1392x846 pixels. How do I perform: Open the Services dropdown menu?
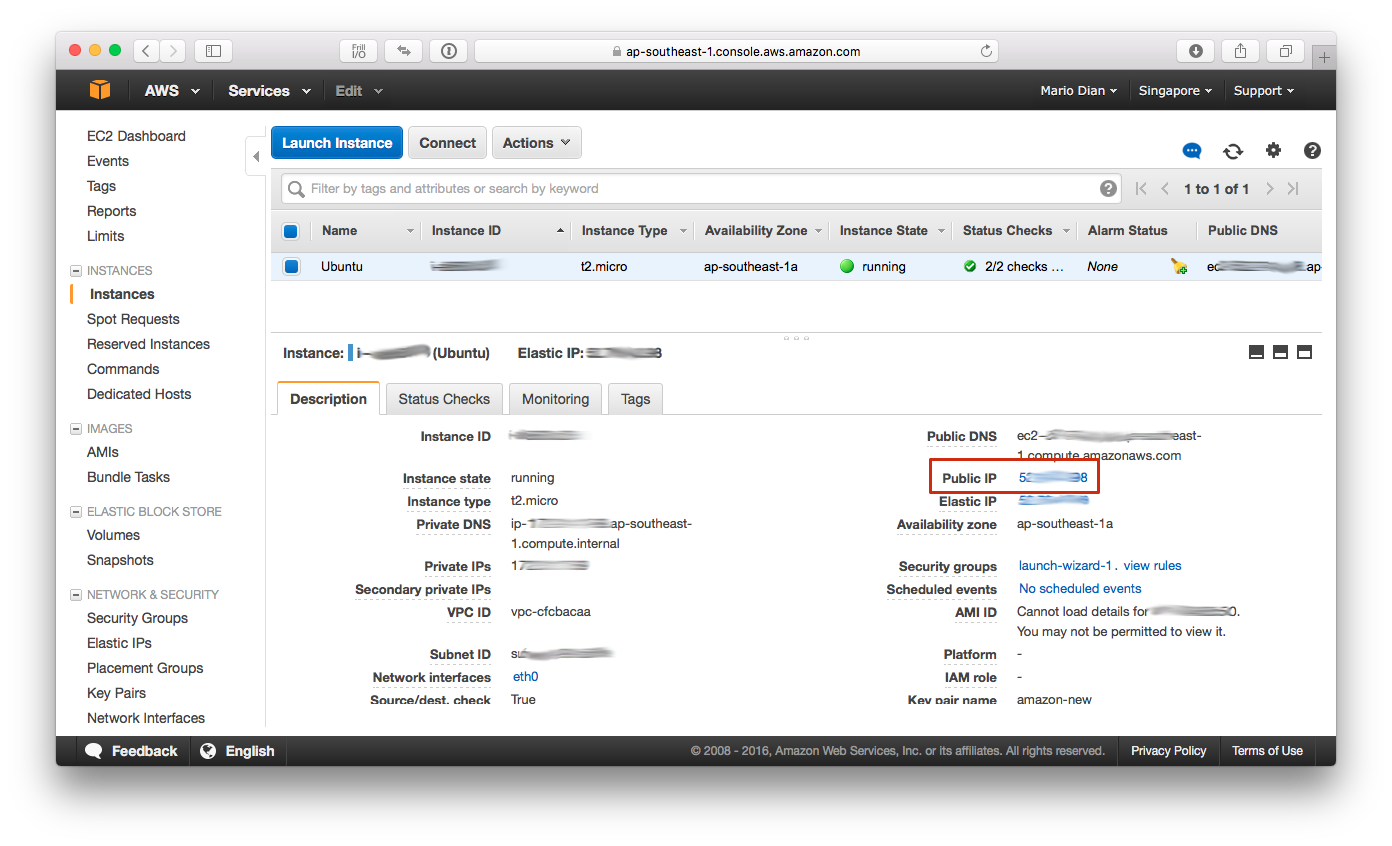point(269,90)
